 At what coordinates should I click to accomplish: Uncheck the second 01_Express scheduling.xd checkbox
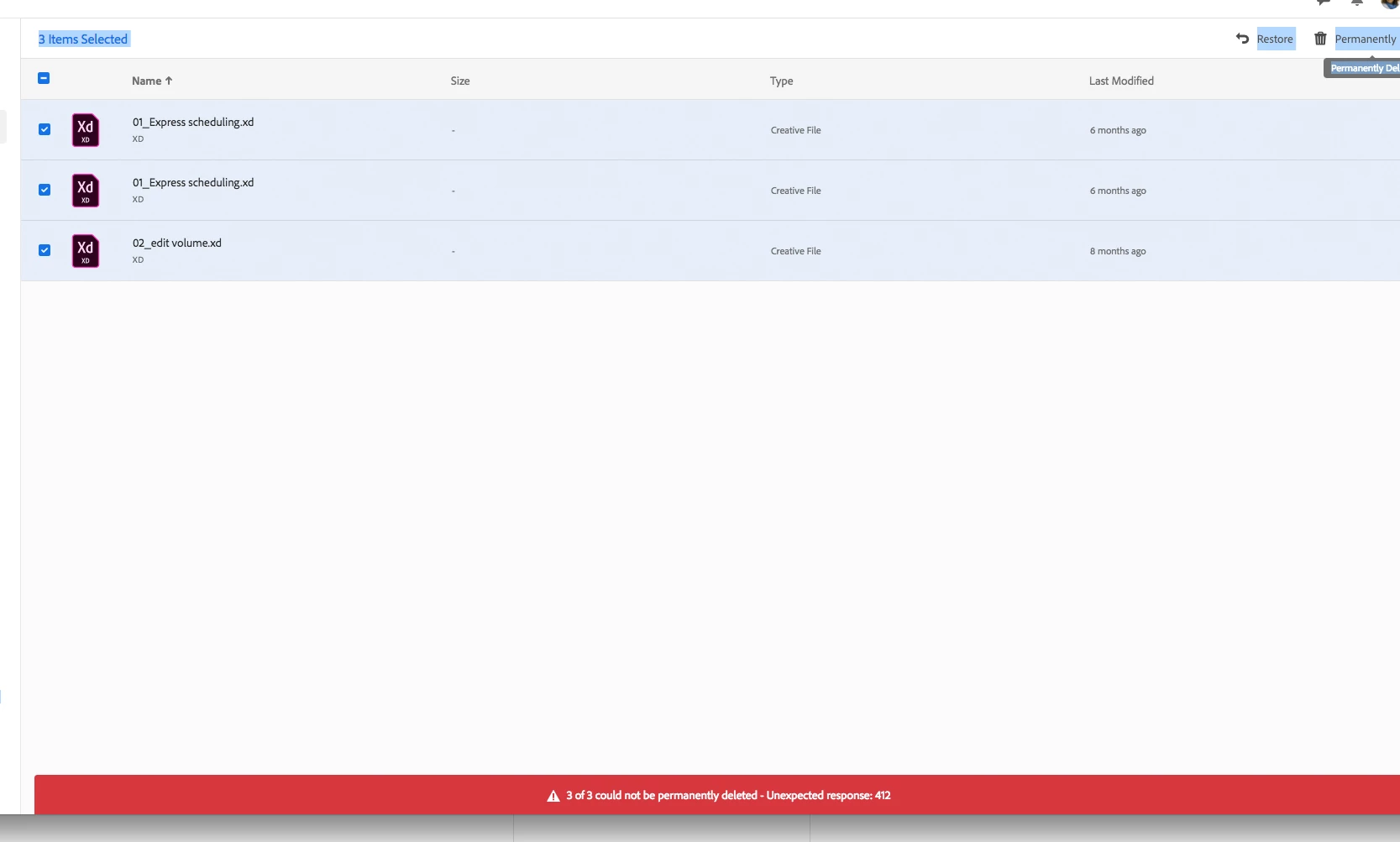pyautogui.click(x=45, y=190)
